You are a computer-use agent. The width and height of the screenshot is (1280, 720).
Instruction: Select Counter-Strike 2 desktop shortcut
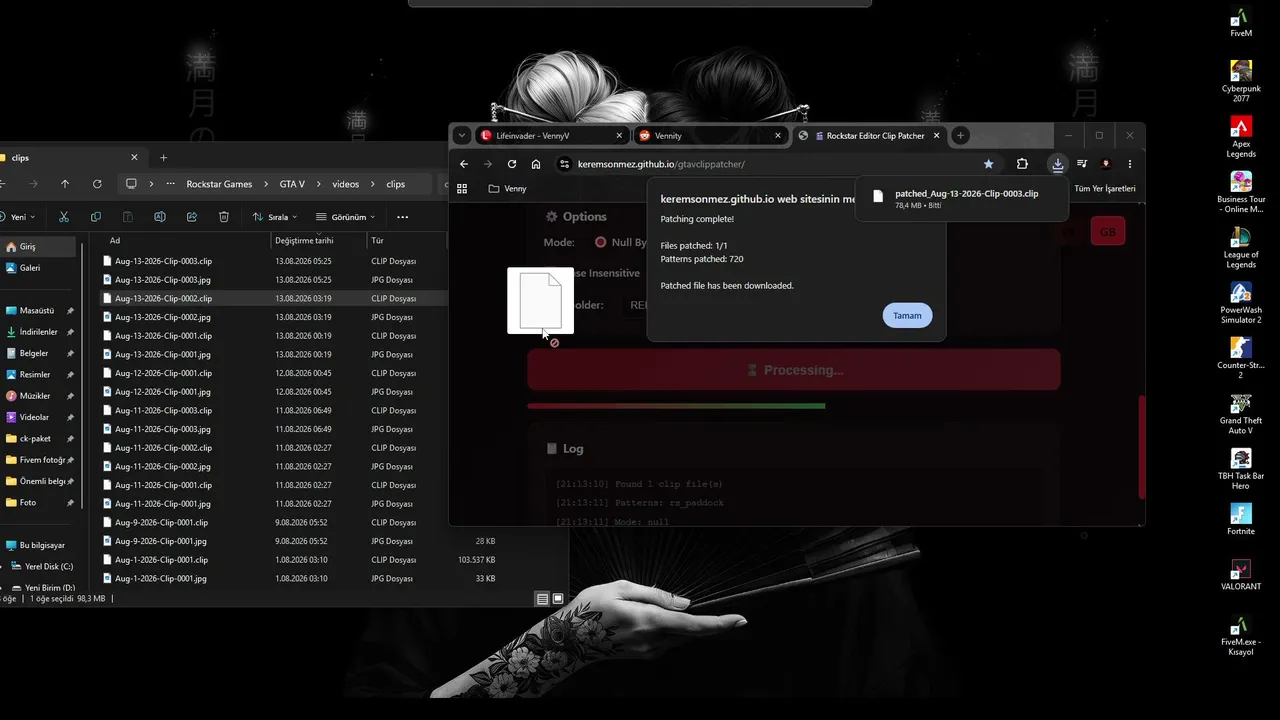click(1241, 358)
